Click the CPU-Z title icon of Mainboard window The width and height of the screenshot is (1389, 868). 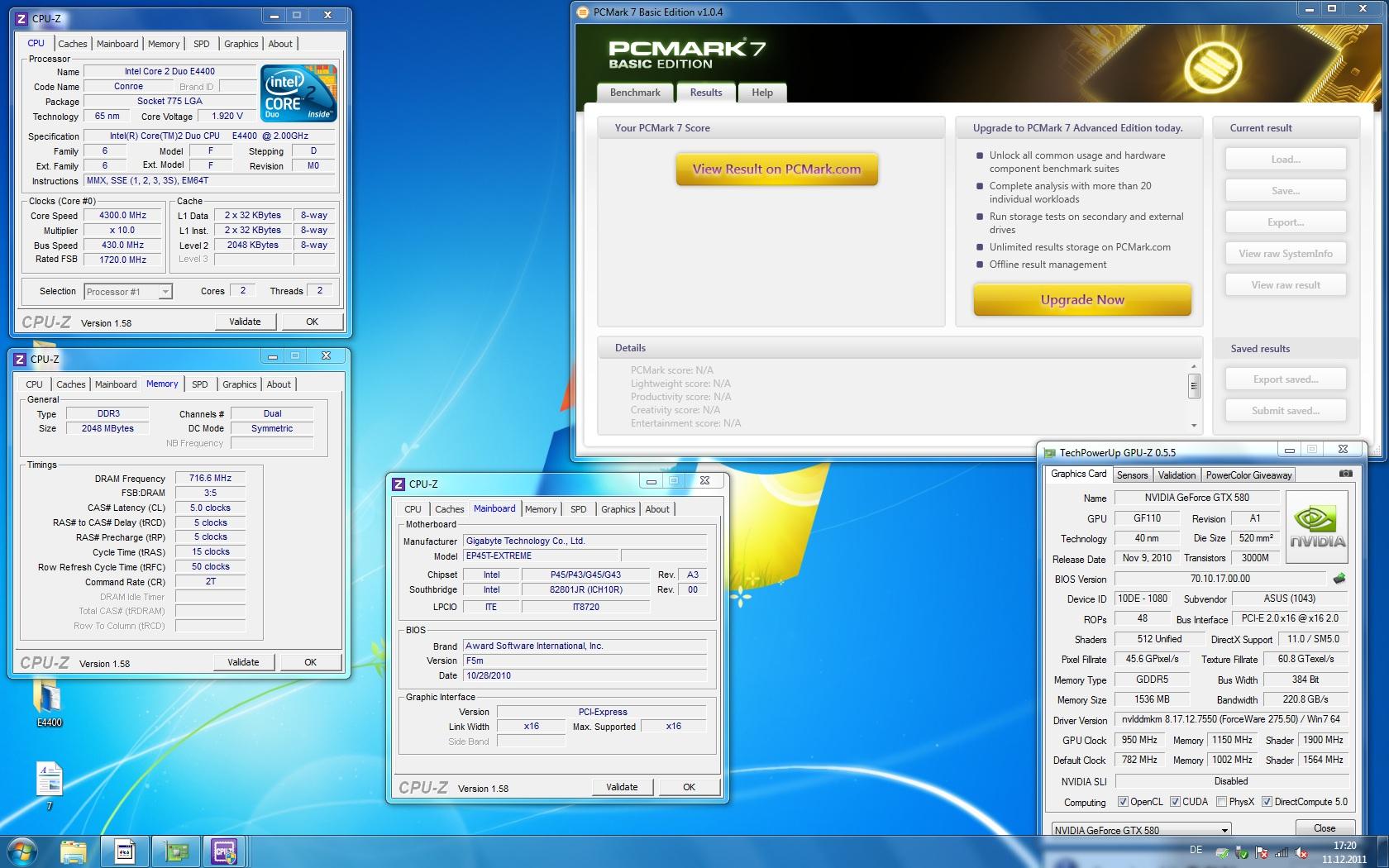pyautogui.click(x=399, y=484)
